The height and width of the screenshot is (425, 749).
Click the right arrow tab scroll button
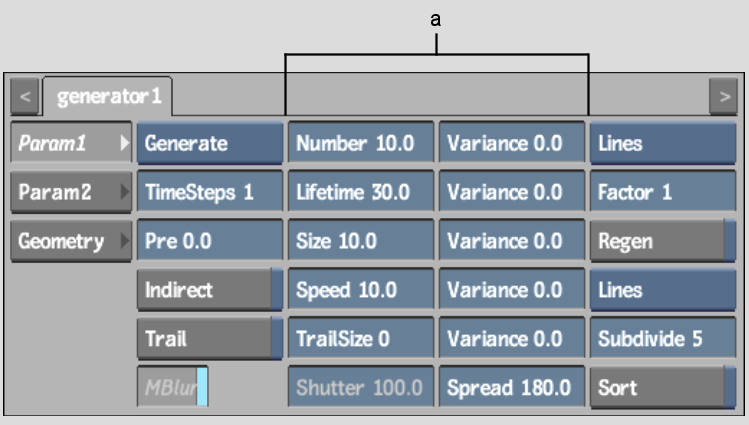723,98
